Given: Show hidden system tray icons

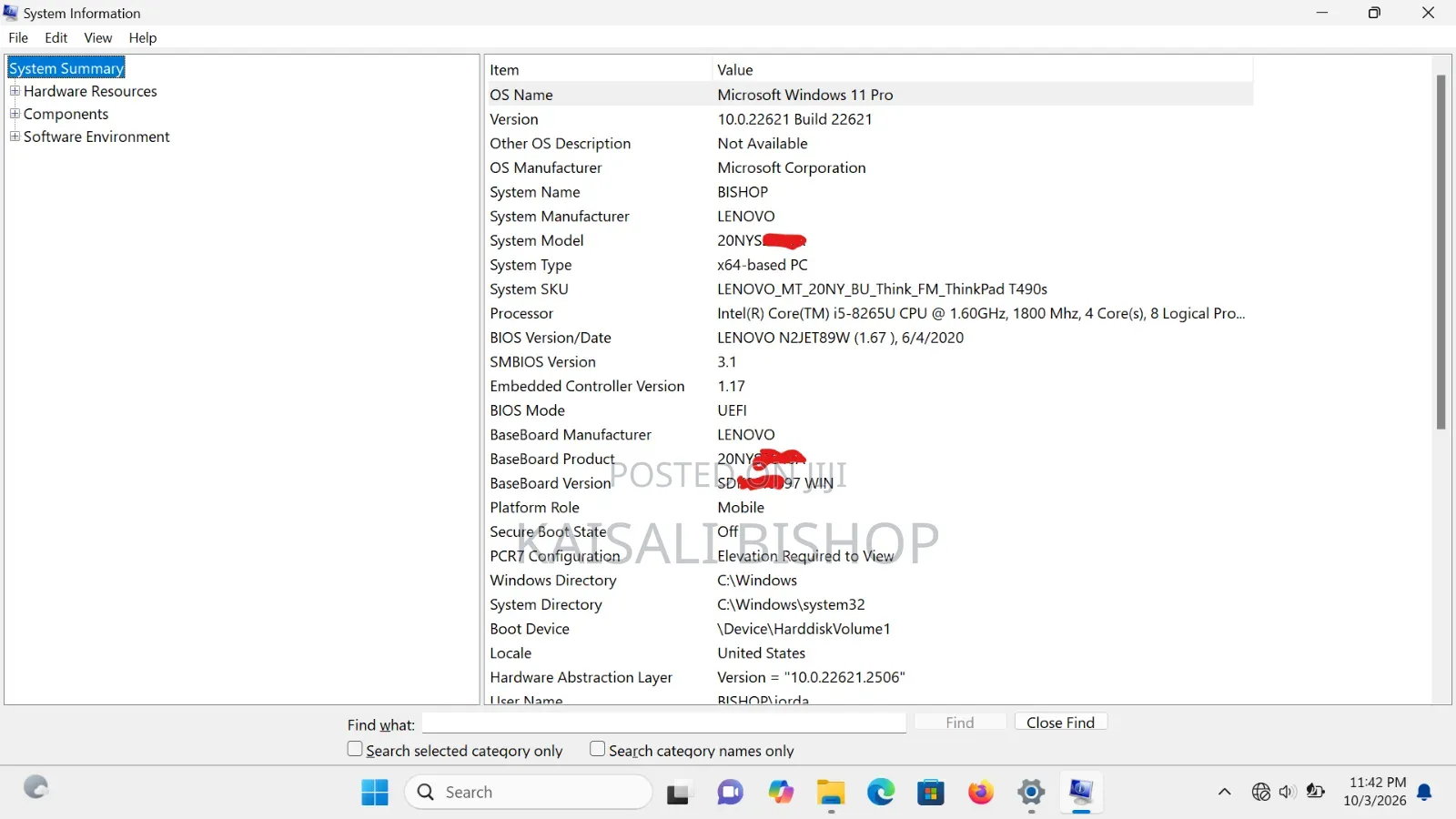Looking at the screenshot, I should [x=1225, y=792].
